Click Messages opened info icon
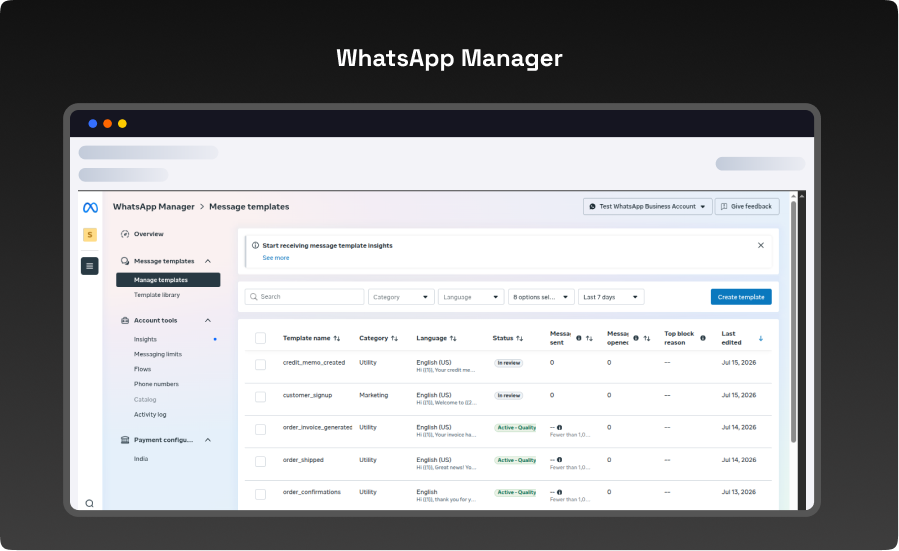899x551 pixels. click(636, 338)
